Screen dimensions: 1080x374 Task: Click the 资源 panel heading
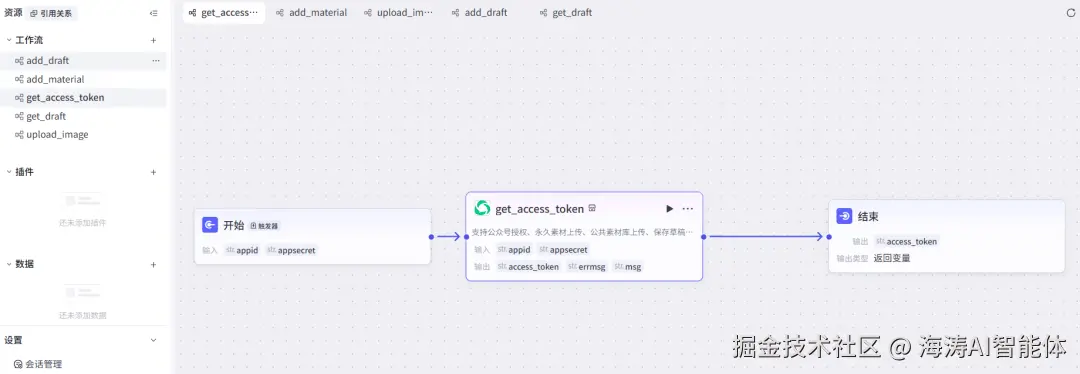tap(14, 12)
